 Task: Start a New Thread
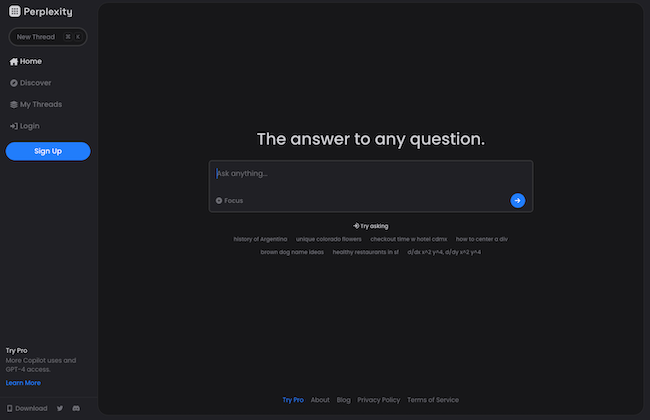[x=48, y=37]
